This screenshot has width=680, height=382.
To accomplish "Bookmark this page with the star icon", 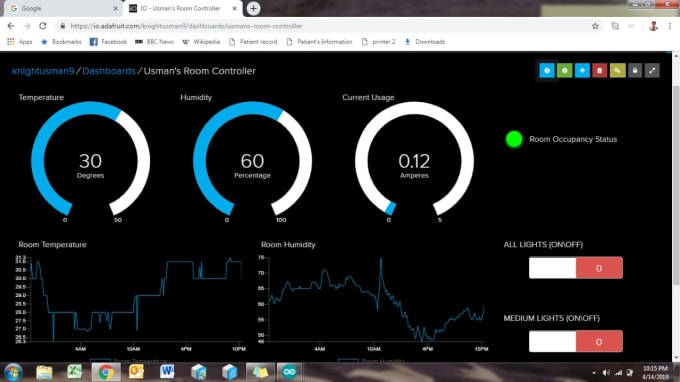I will [x=595, y=26].
